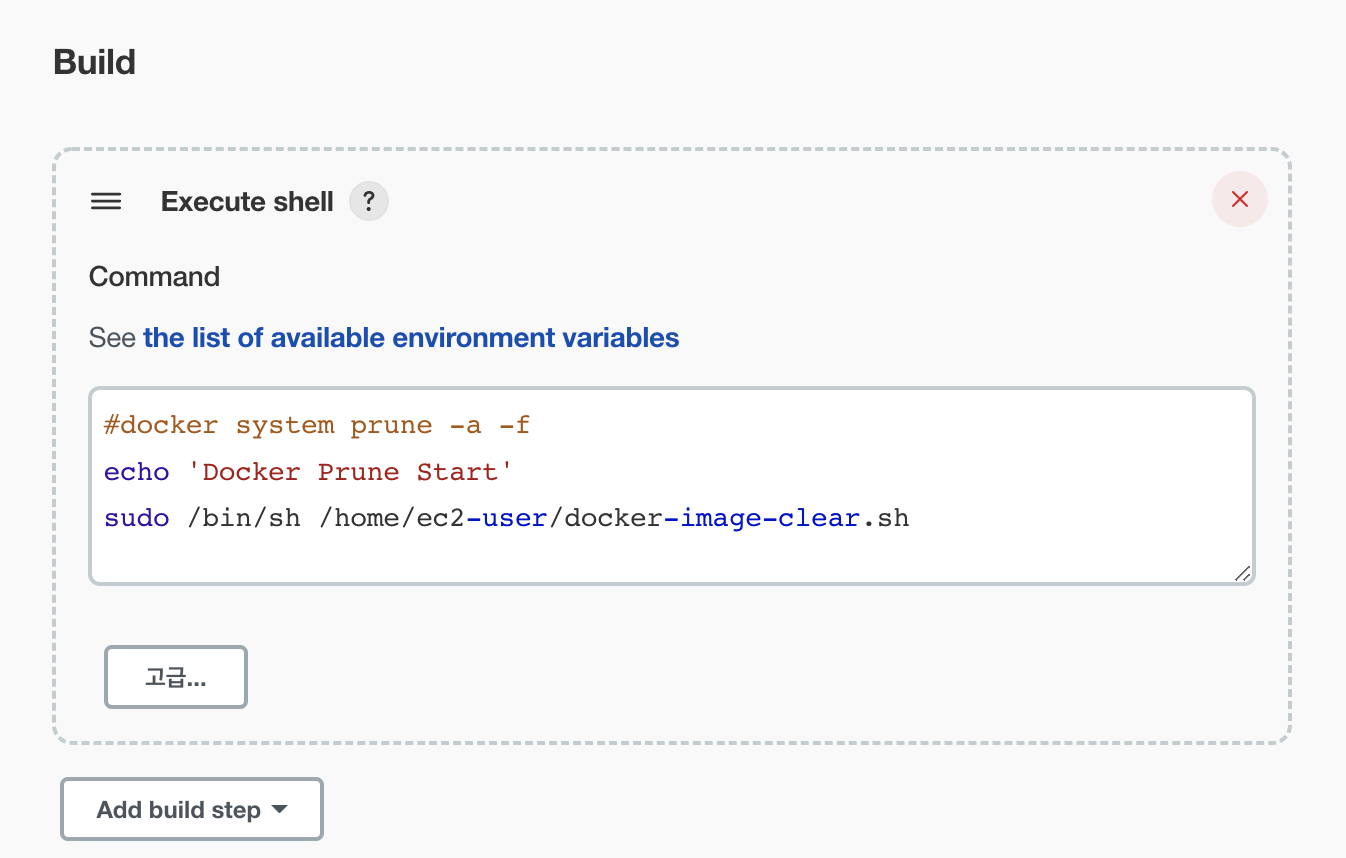
Task: Open the Execute shell help question mark
Action: (368, 202)
